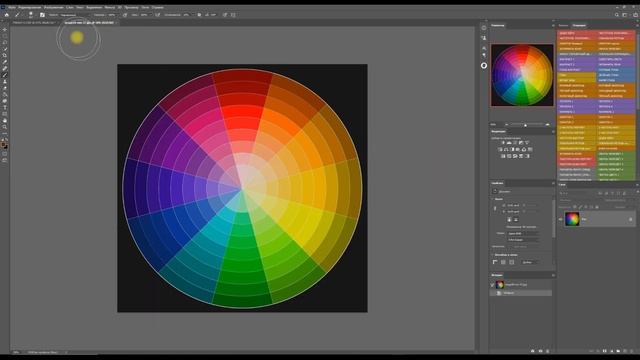Add an Invert adjustment
Screen dimensions: 640x360
[503, 156]
